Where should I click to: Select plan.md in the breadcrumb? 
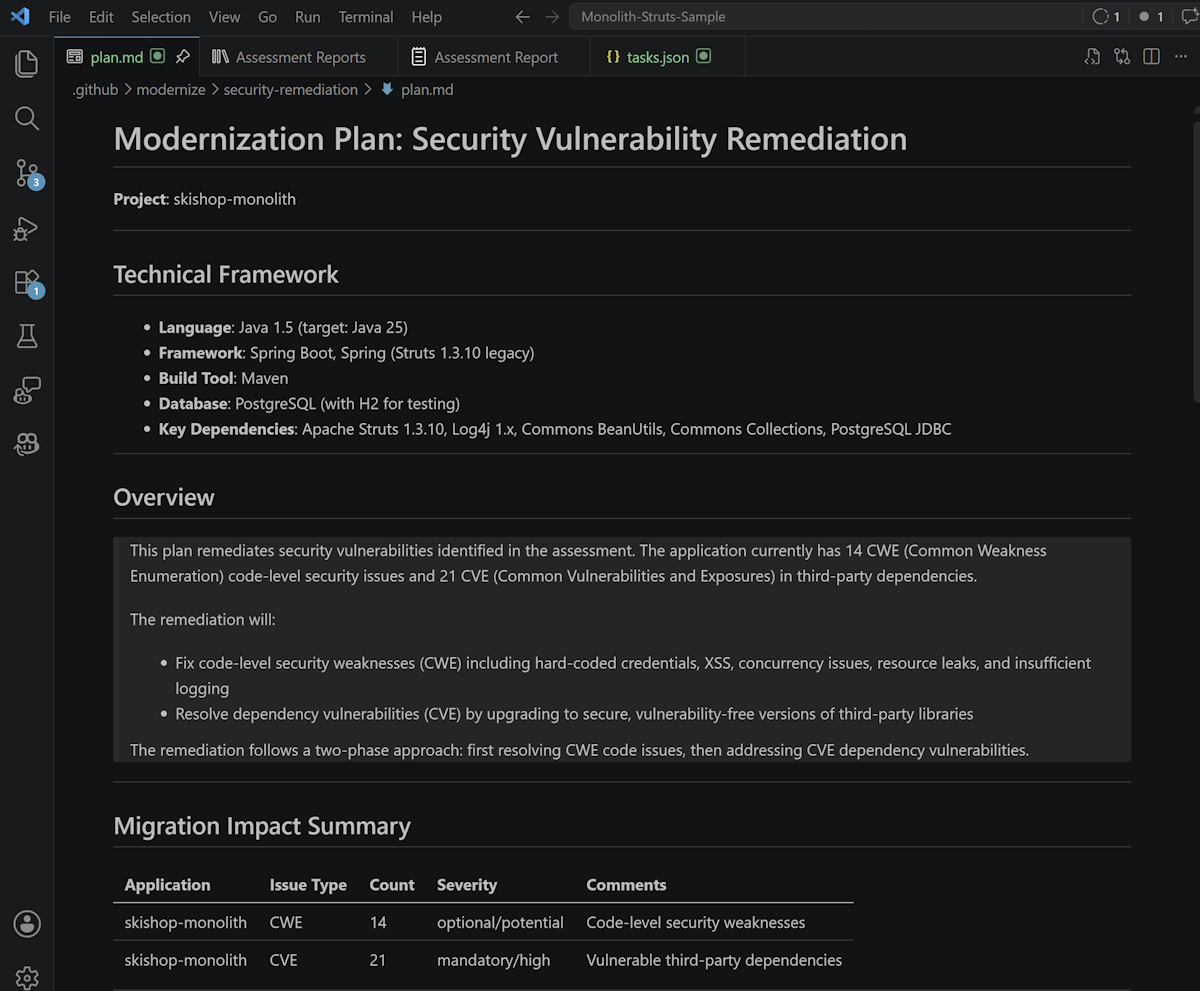click(427, 90)
